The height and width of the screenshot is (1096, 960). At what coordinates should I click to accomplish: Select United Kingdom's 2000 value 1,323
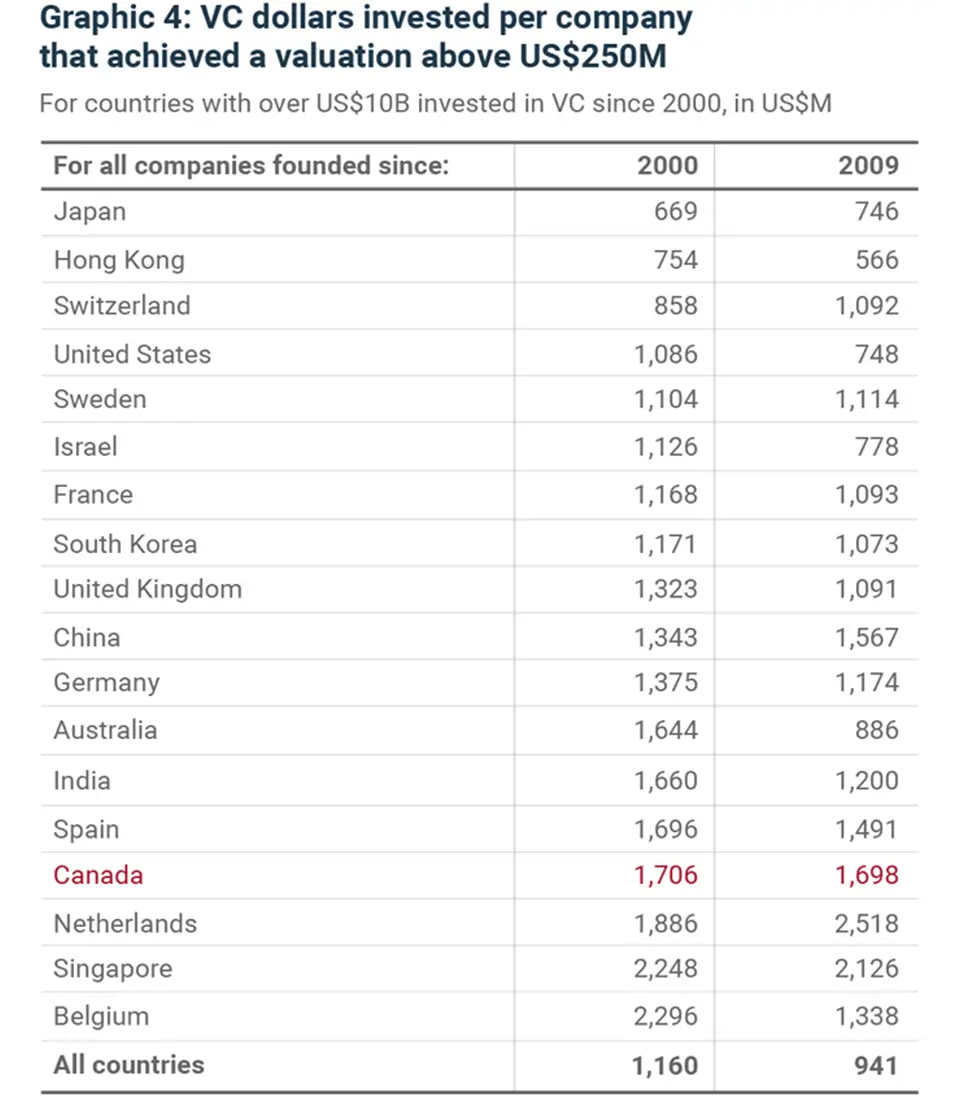point(665,589)
